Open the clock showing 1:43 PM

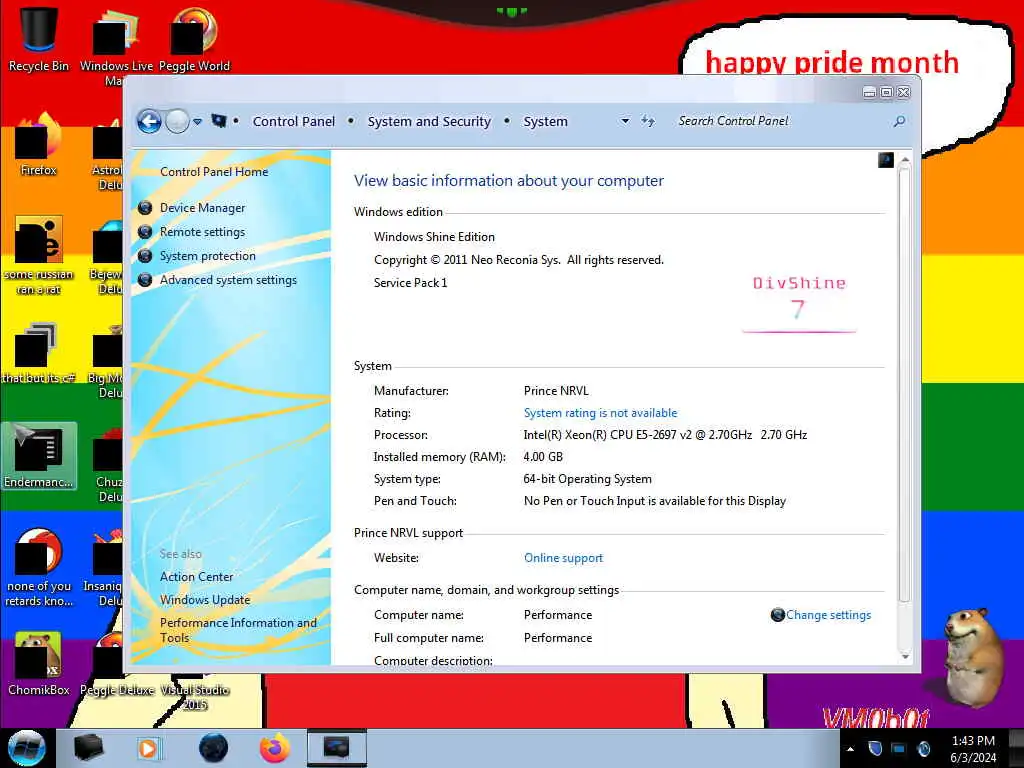(973, 749)
